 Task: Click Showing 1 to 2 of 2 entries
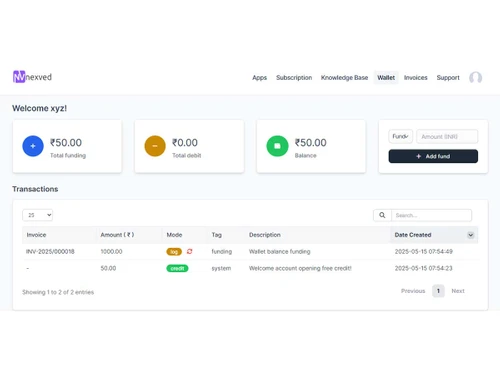[58, 292]
